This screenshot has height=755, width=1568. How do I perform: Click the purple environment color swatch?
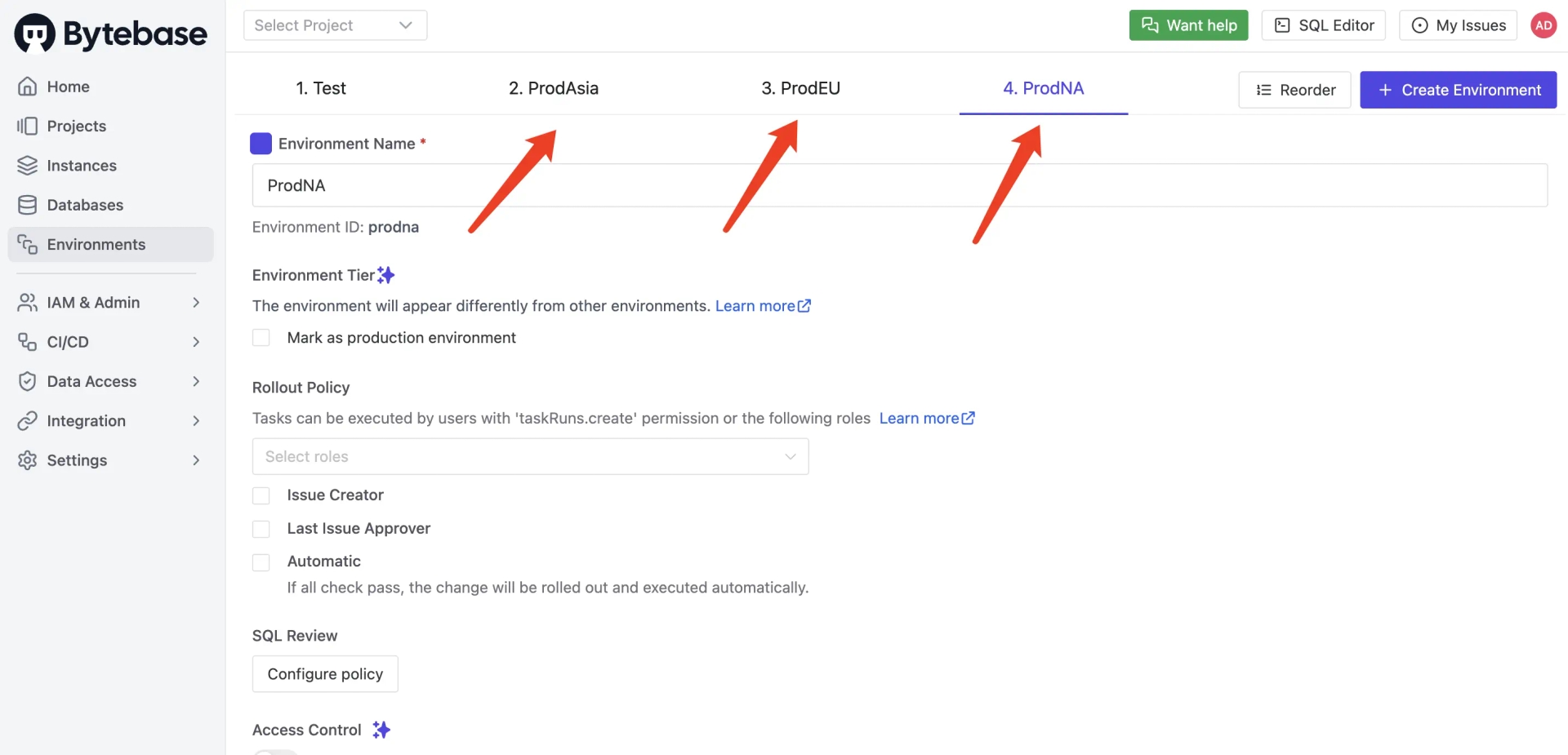261,144
